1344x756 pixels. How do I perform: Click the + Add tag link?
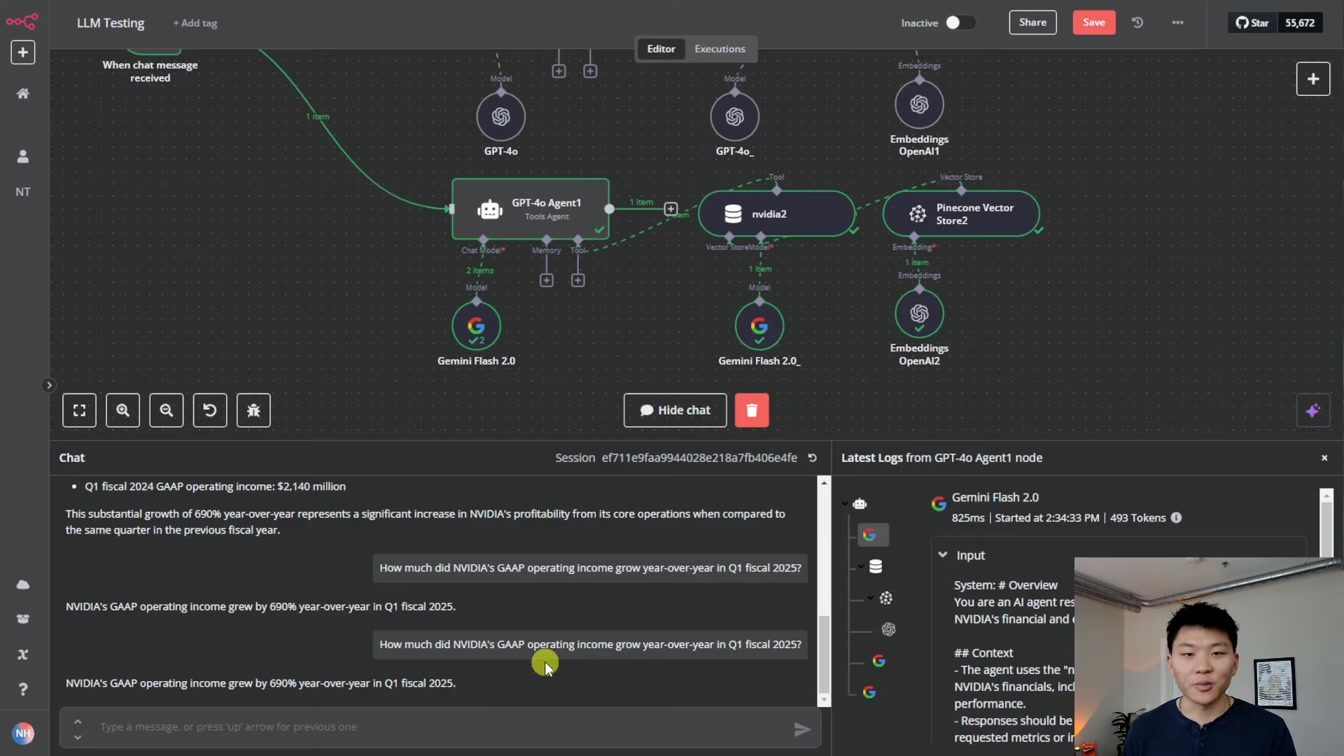(x=195, y=23)
